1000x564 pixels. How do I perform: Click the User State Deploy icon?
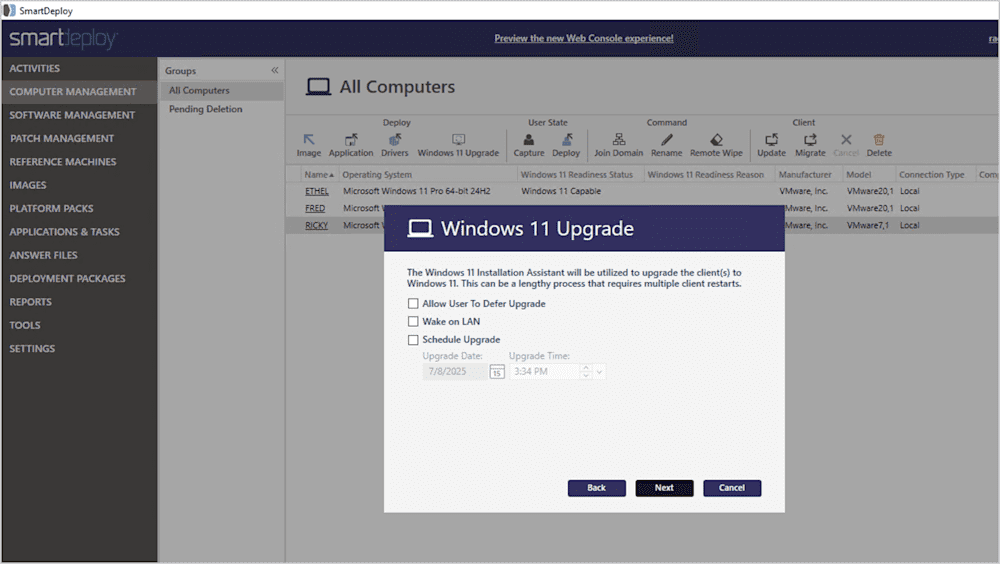tap(566, 140)
